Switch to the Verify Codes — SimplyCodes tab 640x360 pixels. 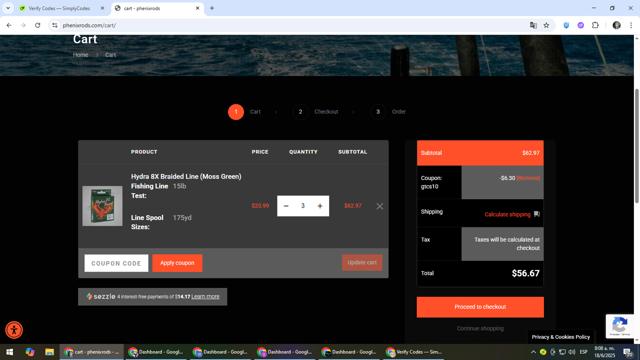click(x=59, y=8)
